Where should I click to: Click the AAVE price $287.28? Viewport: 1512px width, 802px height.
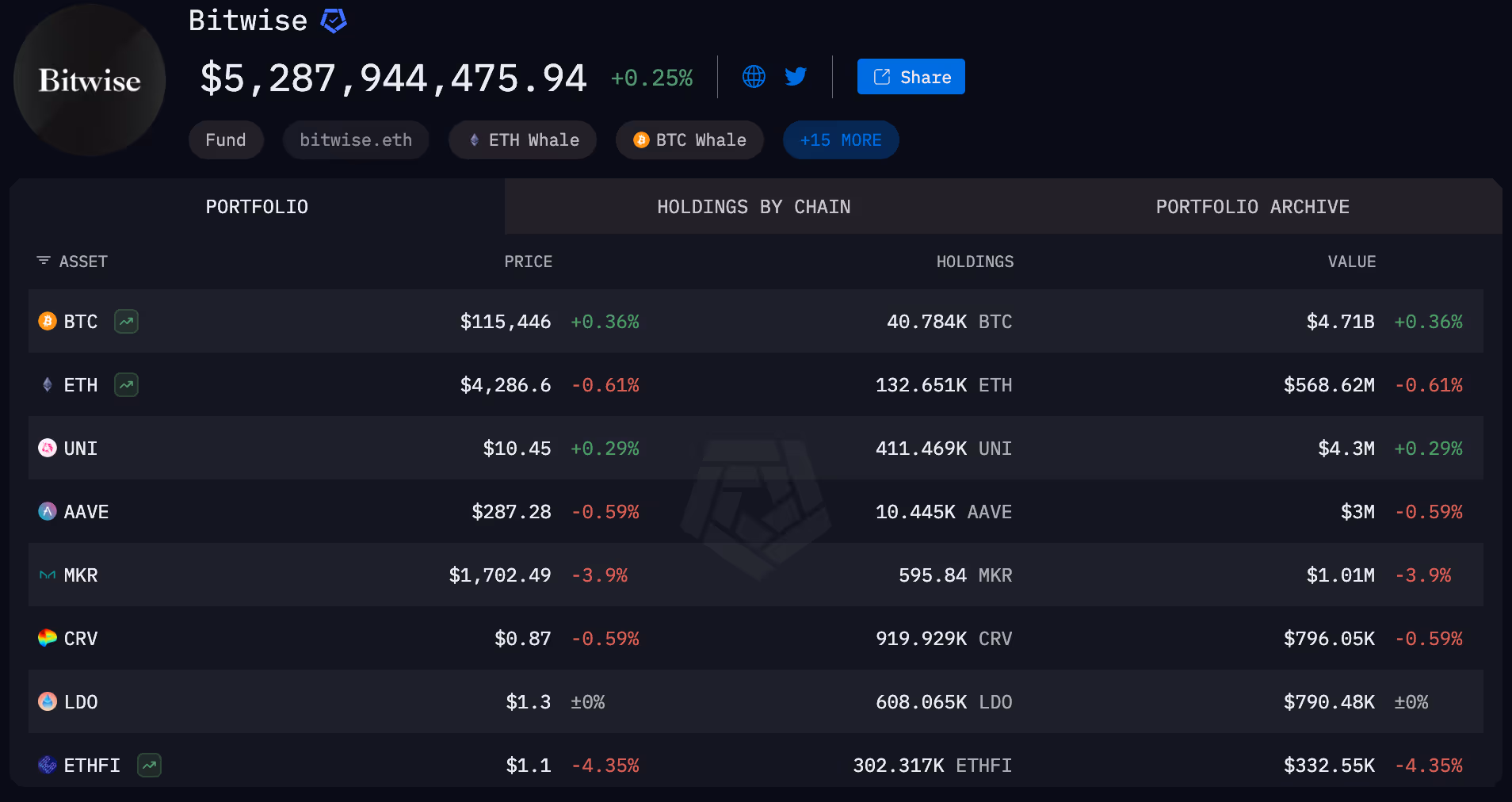click(x=512, y=512)
